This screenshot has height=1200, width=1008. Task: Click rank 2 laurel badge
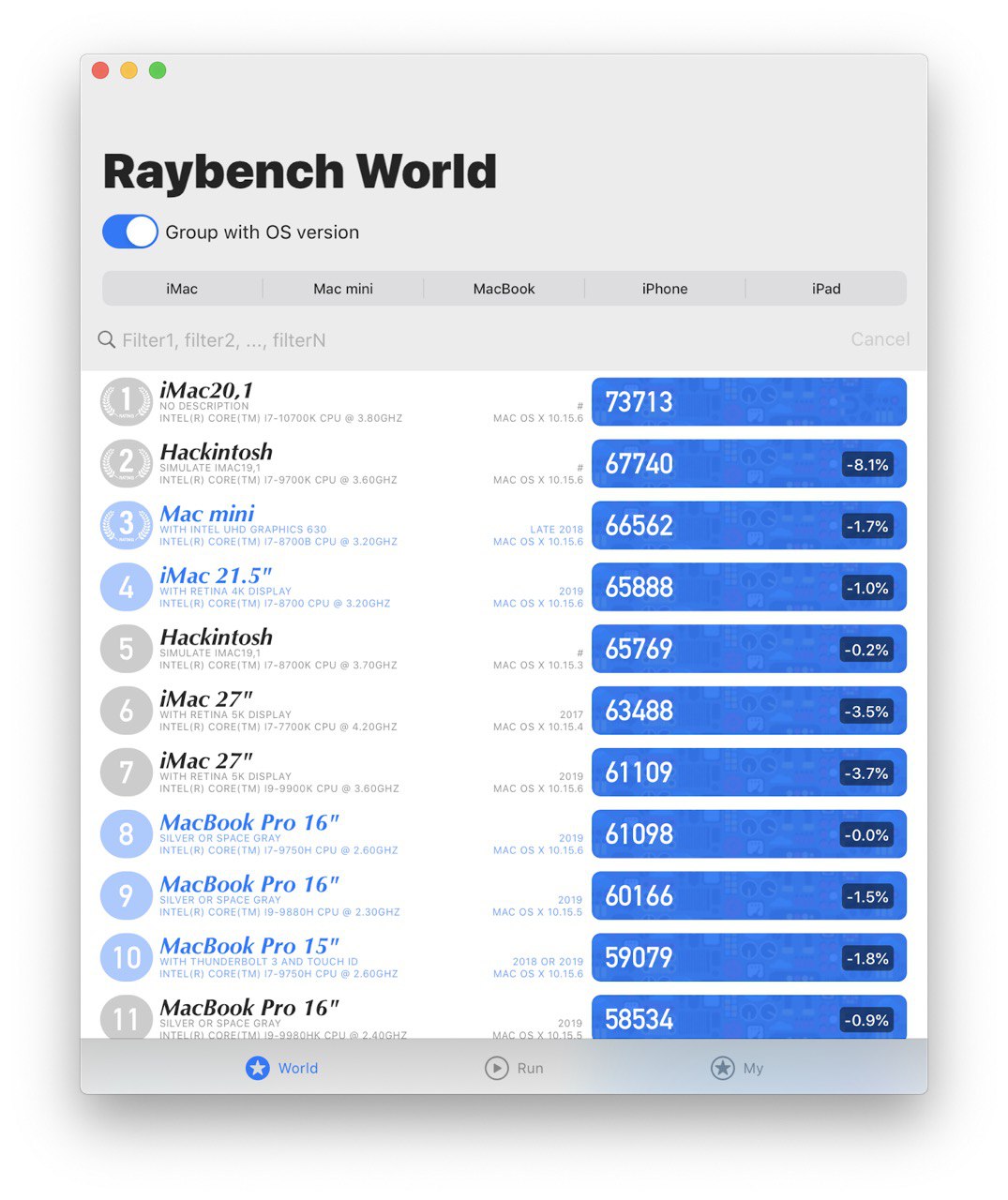127,464
